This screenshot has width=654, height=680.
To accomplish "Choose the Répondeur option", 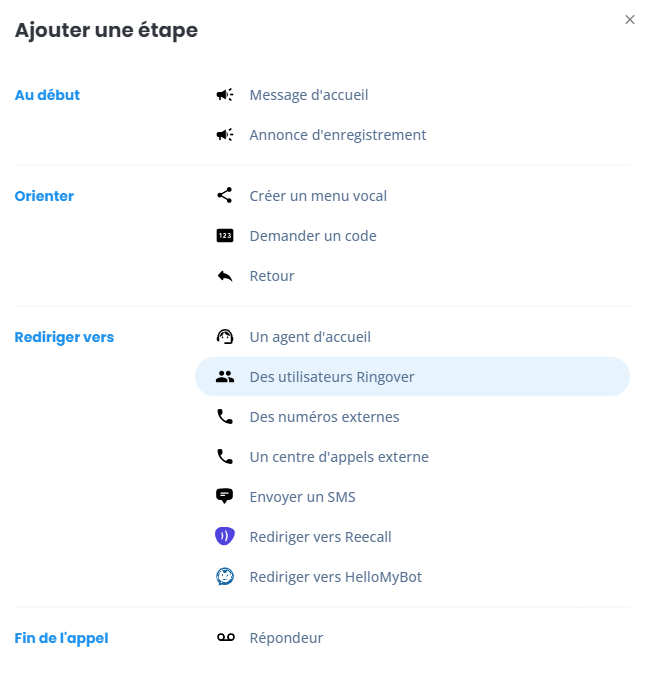I will pyautogui.click(x=412, y=638).
